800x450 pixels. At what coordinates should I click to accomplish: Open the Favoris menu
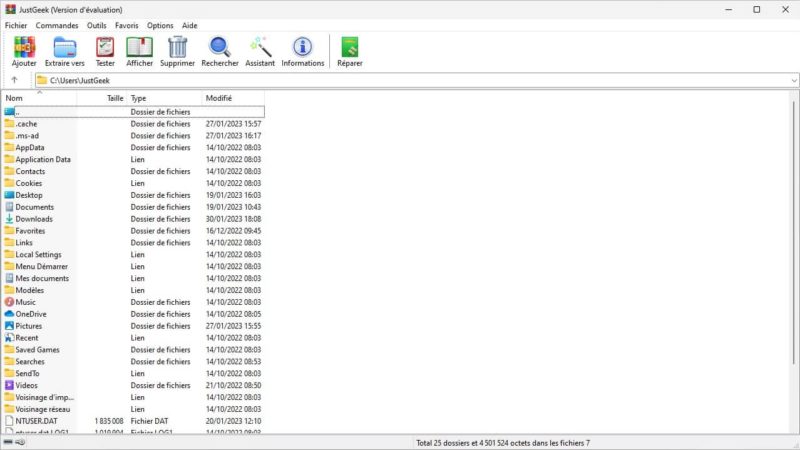coord(127,26)
